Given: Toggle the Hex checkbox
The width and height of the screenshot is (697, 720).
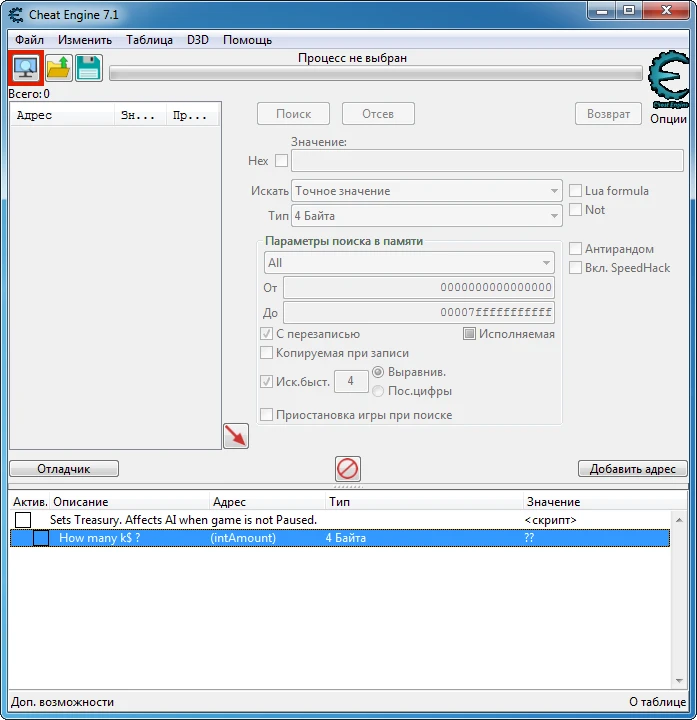Looking at the screenshot, I should tap(281, 161).
